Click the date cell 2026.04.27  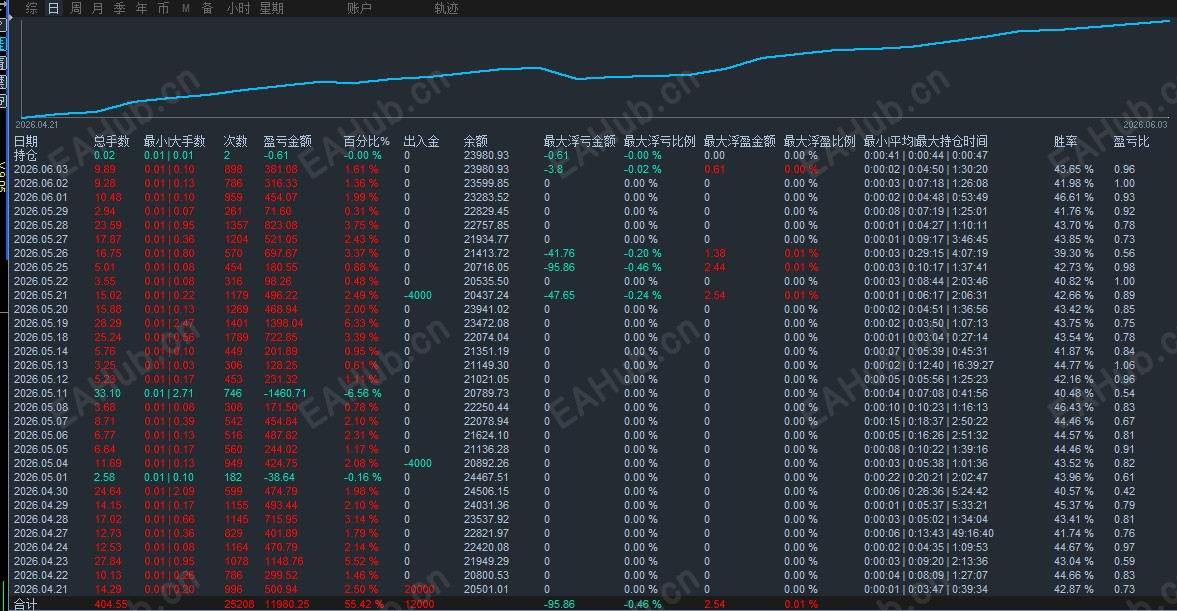coord(41,534)
